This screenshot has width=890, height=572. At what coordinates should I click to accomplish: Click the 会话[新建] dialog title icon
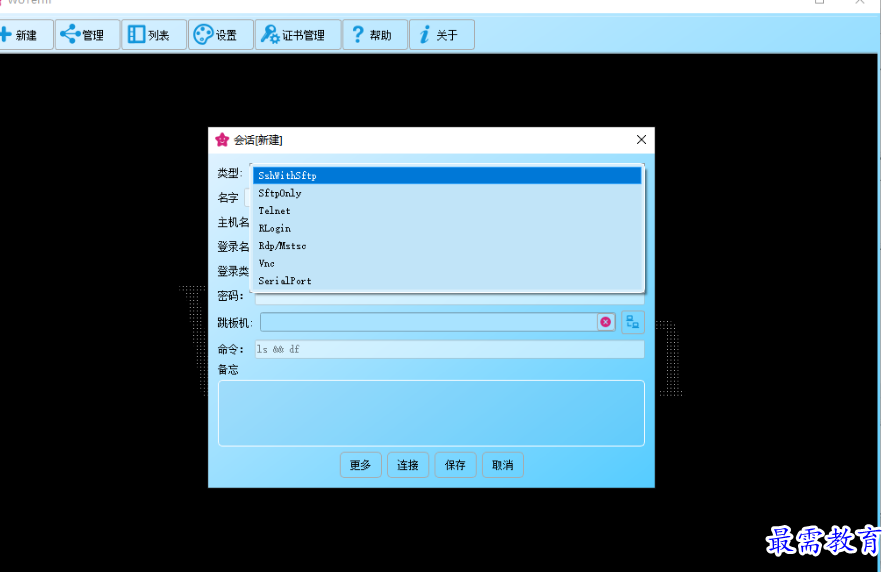coord(222,140)
